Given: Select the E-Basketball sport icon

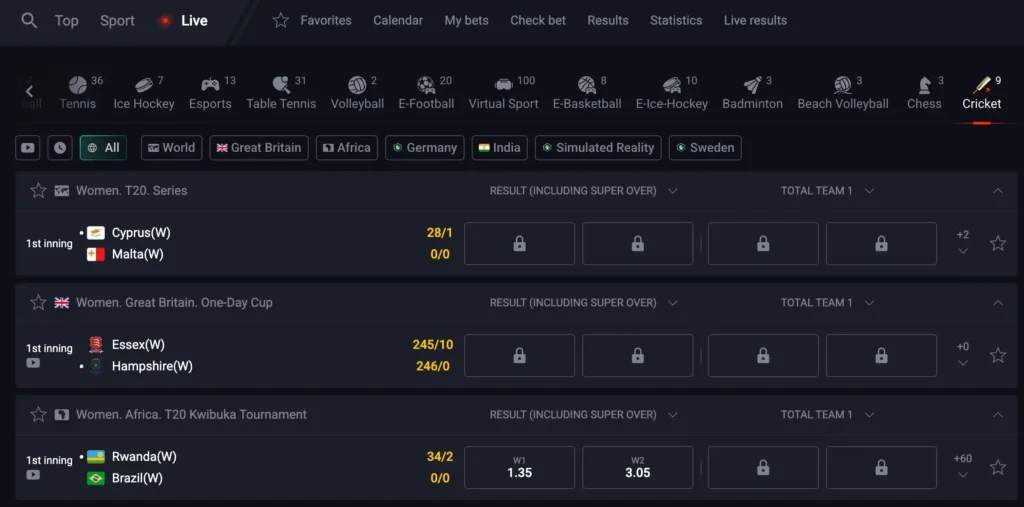Looking at the screenshot, I should [x=587, y=86].
